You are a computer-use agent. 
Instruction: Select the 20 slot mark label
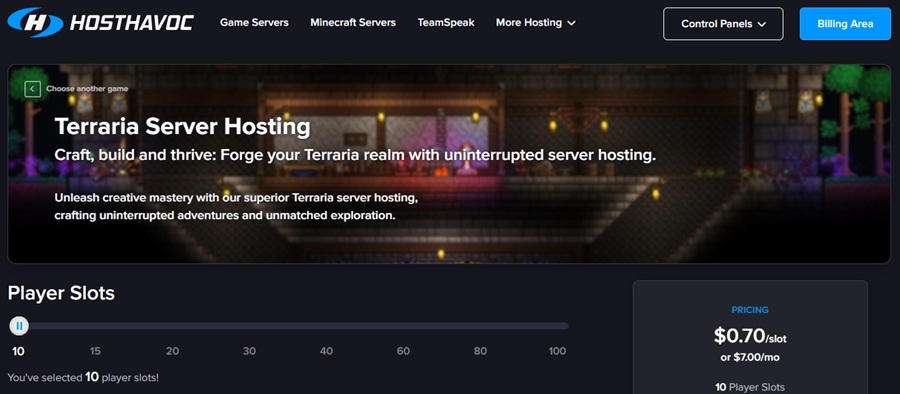pyautogui.click(x=172, y=351)
